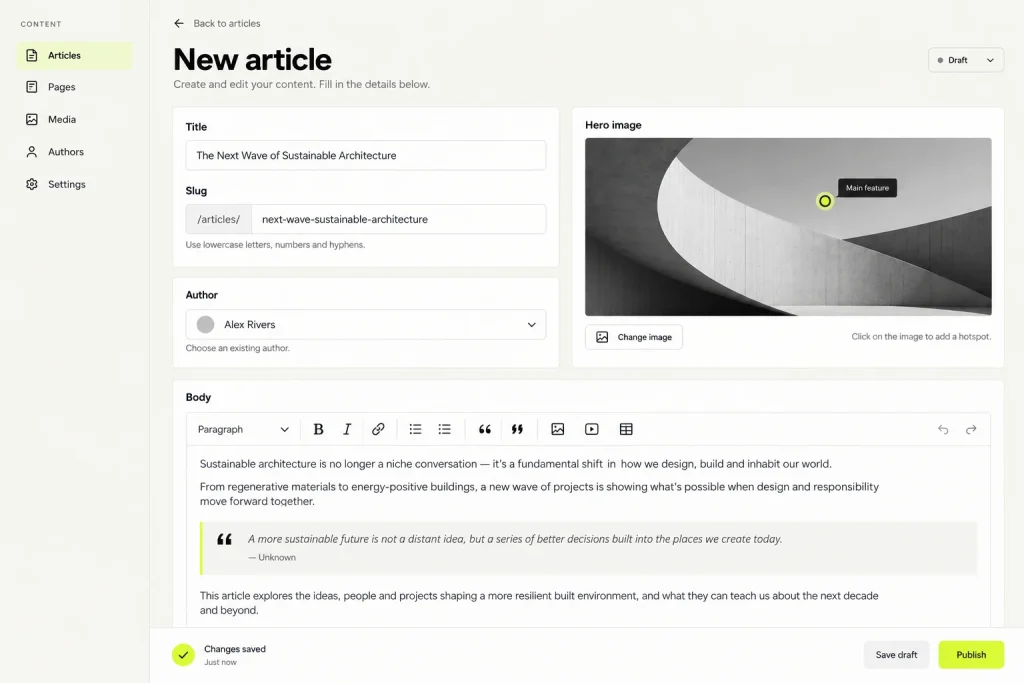1024x683 pixels.
Task: Click paragraph starting 'From regenerative materials'
Action: click(539, 494)
